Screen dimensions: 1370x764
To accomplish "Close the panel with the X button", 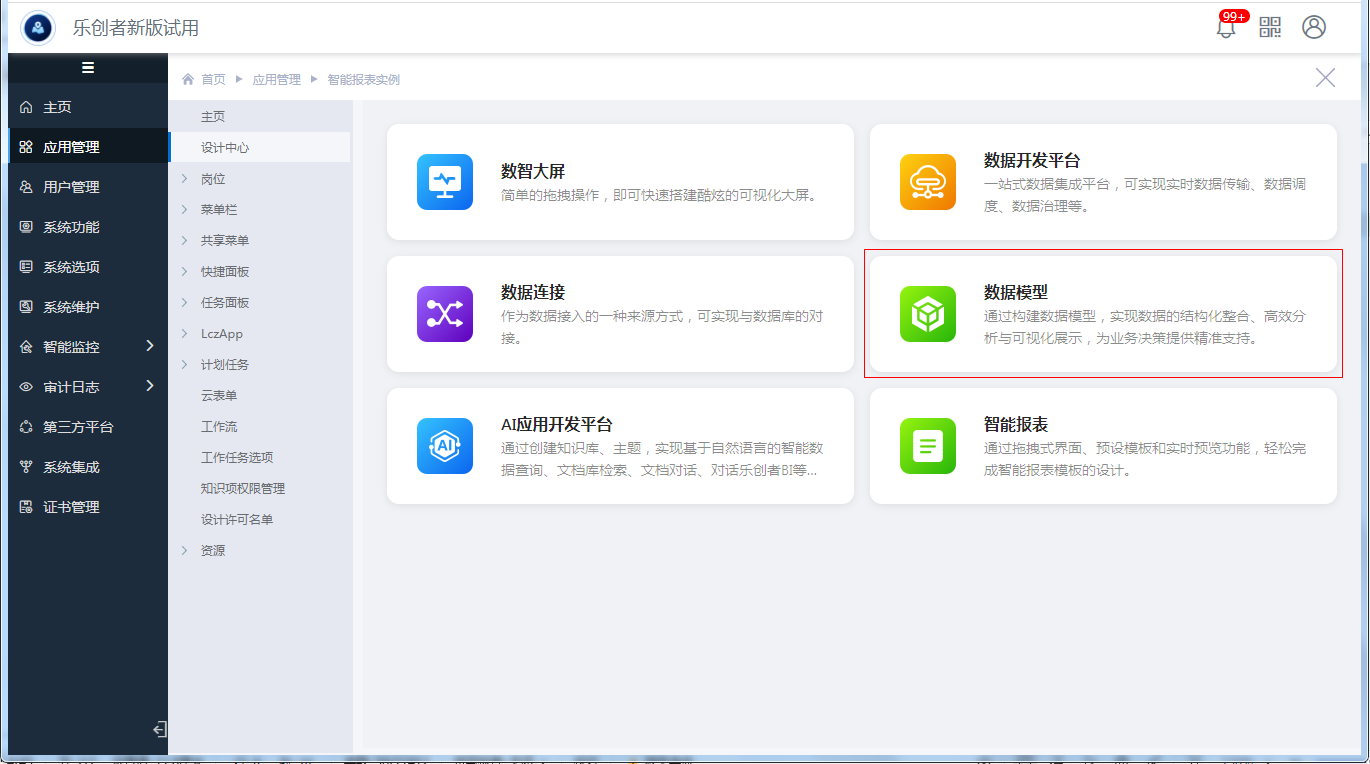I will pos(1325,78).
